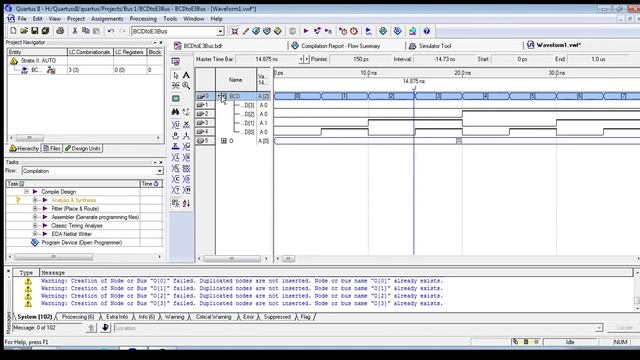Image resolution: width=640 pixels, height=360 pixels.
Task: Click the Copy toolbar icon
Action: click(x=86, y=31)
